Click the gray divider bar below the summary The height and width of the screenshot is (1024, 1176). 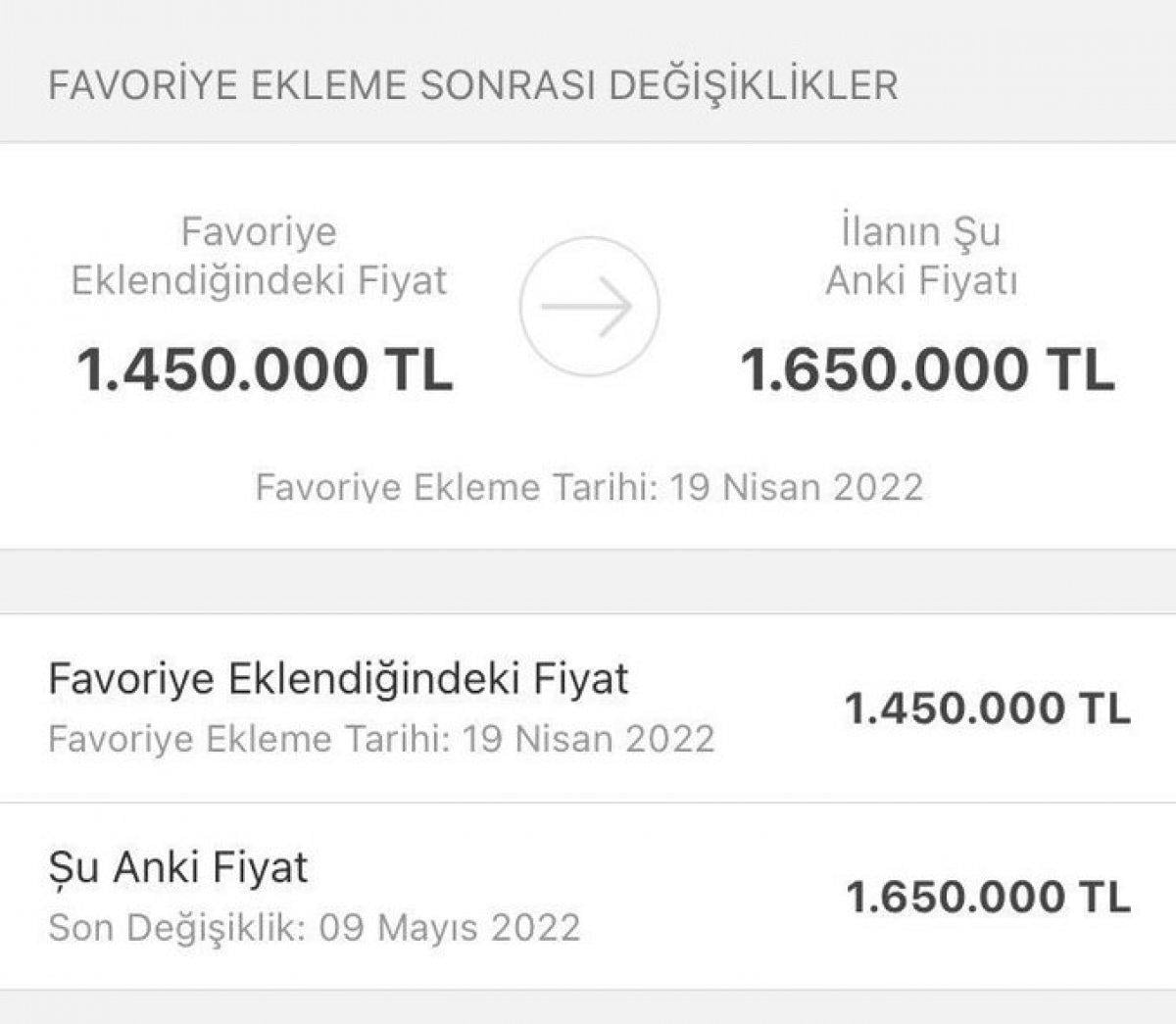click(x=588, y=574)
